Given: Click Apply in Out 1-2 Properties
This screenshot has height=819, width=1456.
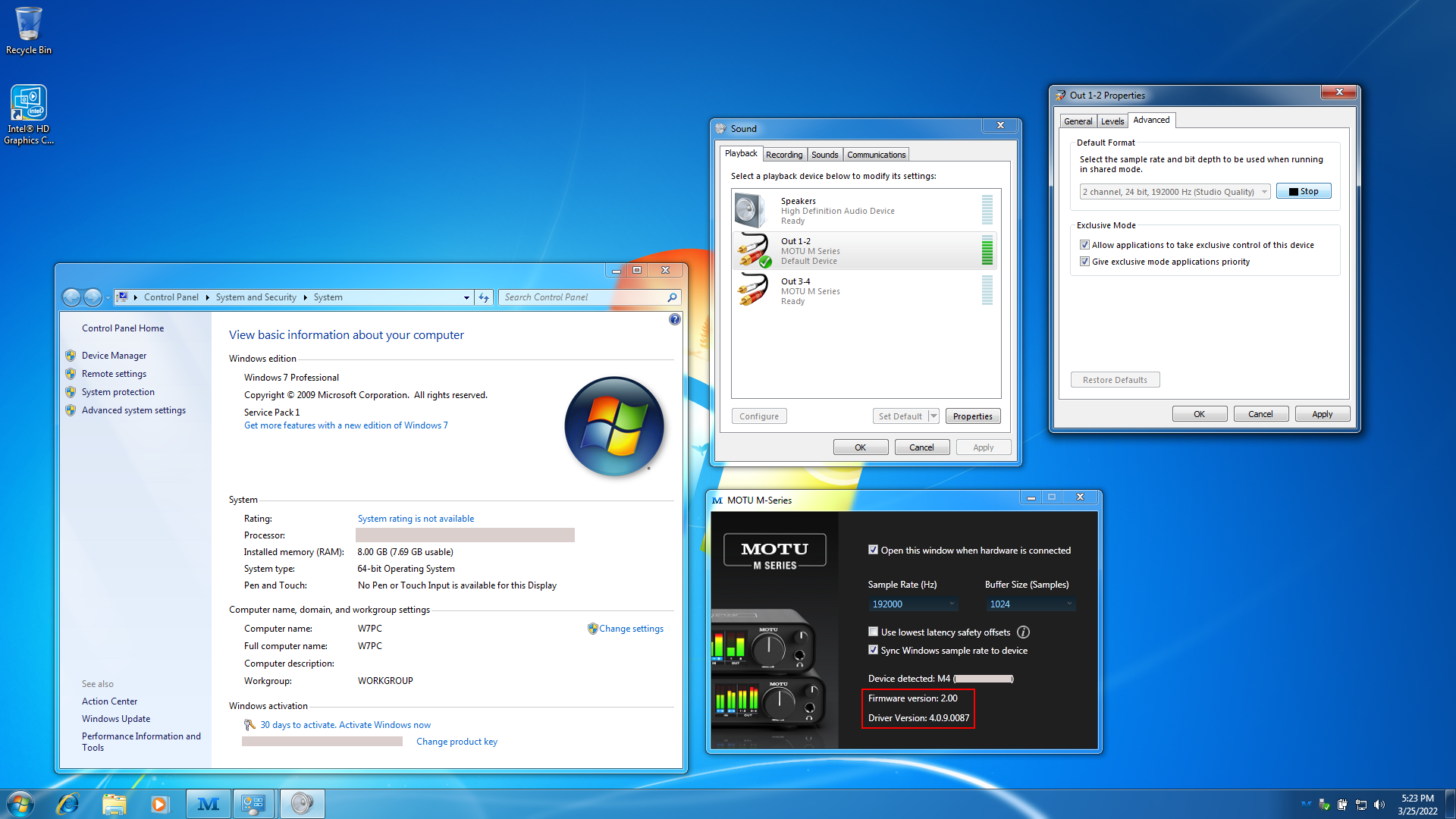Looking at the screenshot, I should 1322,414.
